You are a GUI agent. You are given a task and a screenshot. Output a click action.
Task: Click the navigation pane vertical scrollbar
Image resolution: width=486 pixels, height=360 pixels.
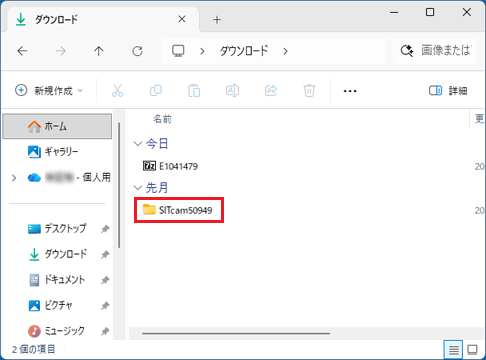click(119, 185)
